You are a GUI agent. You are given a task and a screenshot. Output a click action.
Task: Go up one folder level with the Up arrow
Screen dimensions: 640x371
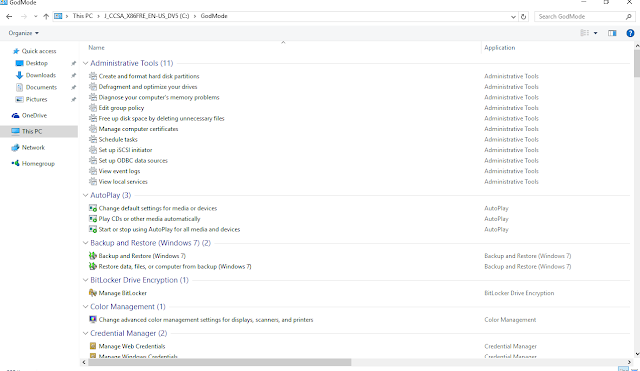tap(46, 16)
